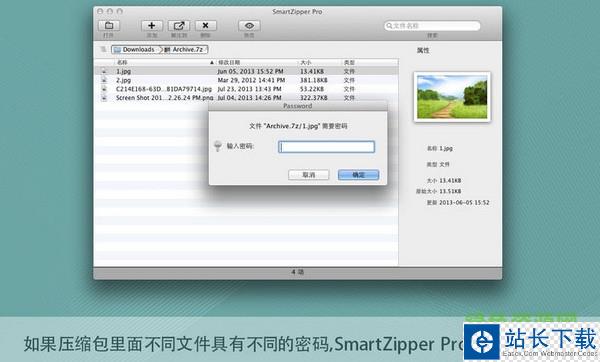Click the file icon beside 2.jpg
Viewport: 600px width, 362px height.
click(104, 80)
